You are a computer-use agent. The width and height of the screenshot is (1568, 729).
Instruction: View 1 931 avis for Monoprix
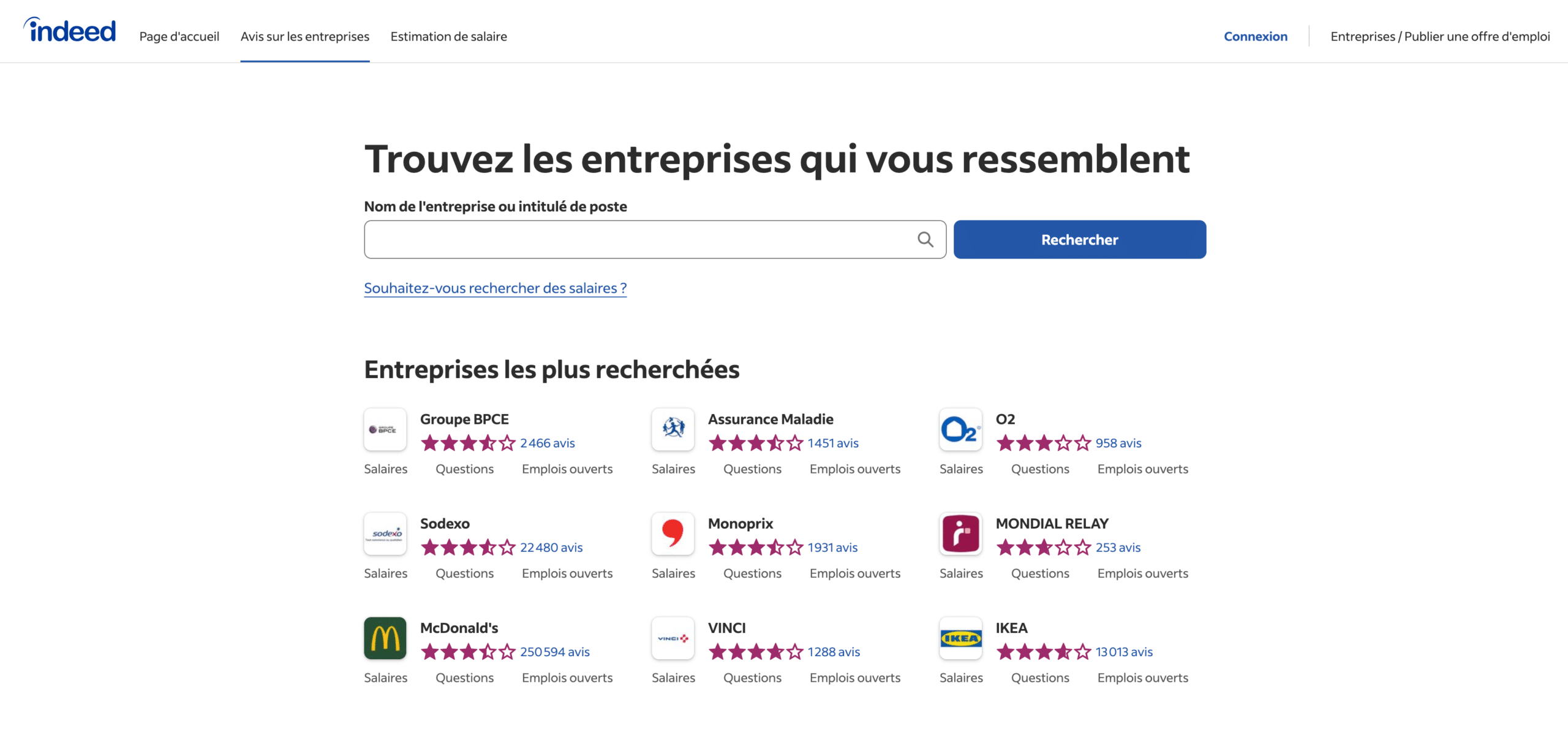[x=832, y=547]
